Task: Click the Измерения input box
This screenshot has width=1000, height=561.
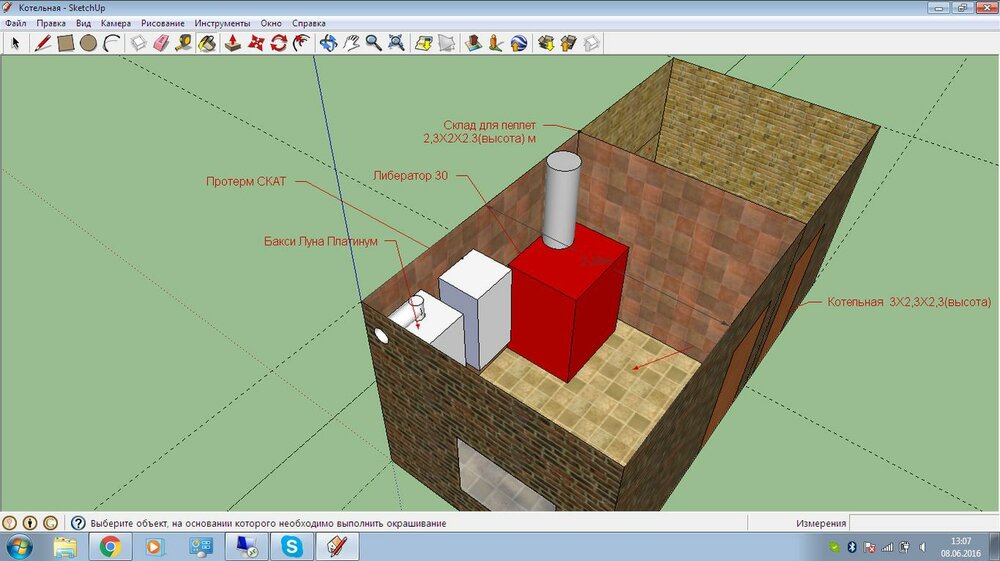Action: pos(922,523)
